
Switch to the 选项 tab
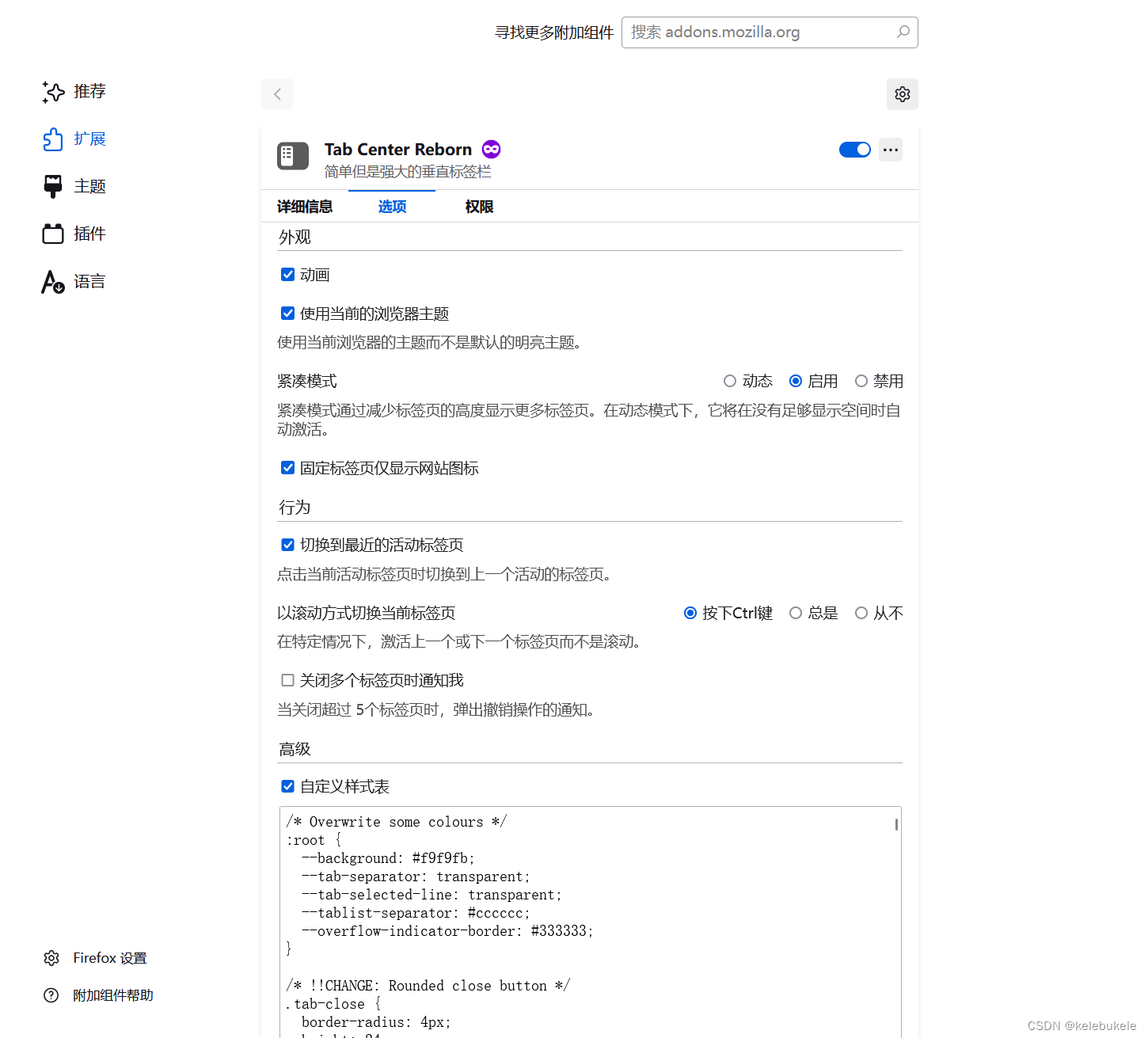click(392, 207)
